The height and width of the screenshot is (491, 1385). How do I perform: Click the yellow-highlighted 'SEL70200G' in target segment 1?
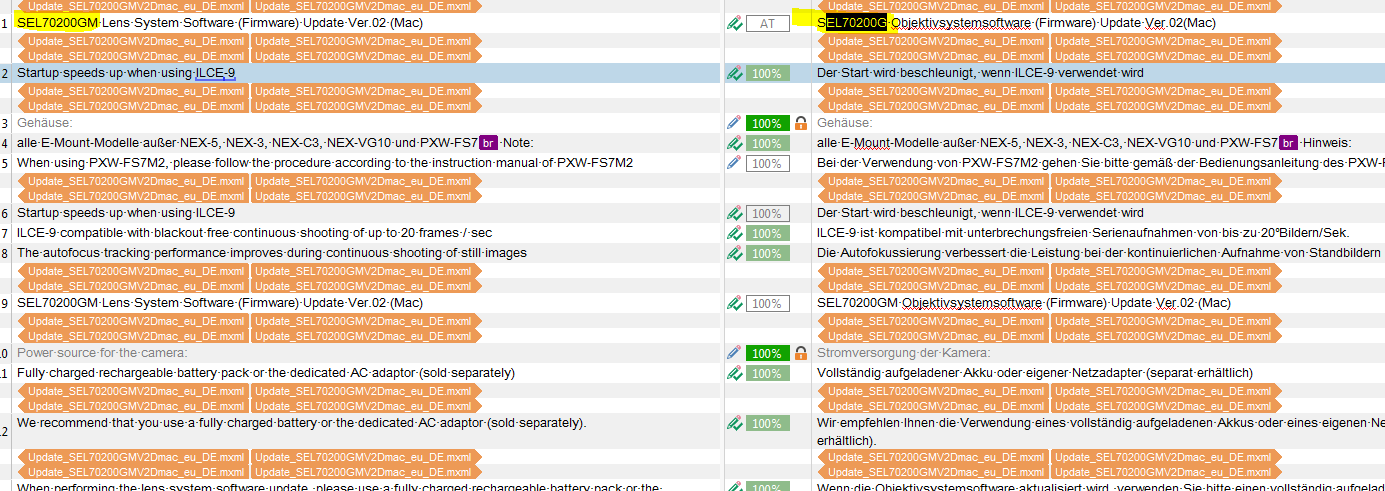click(x=851, y=23)
